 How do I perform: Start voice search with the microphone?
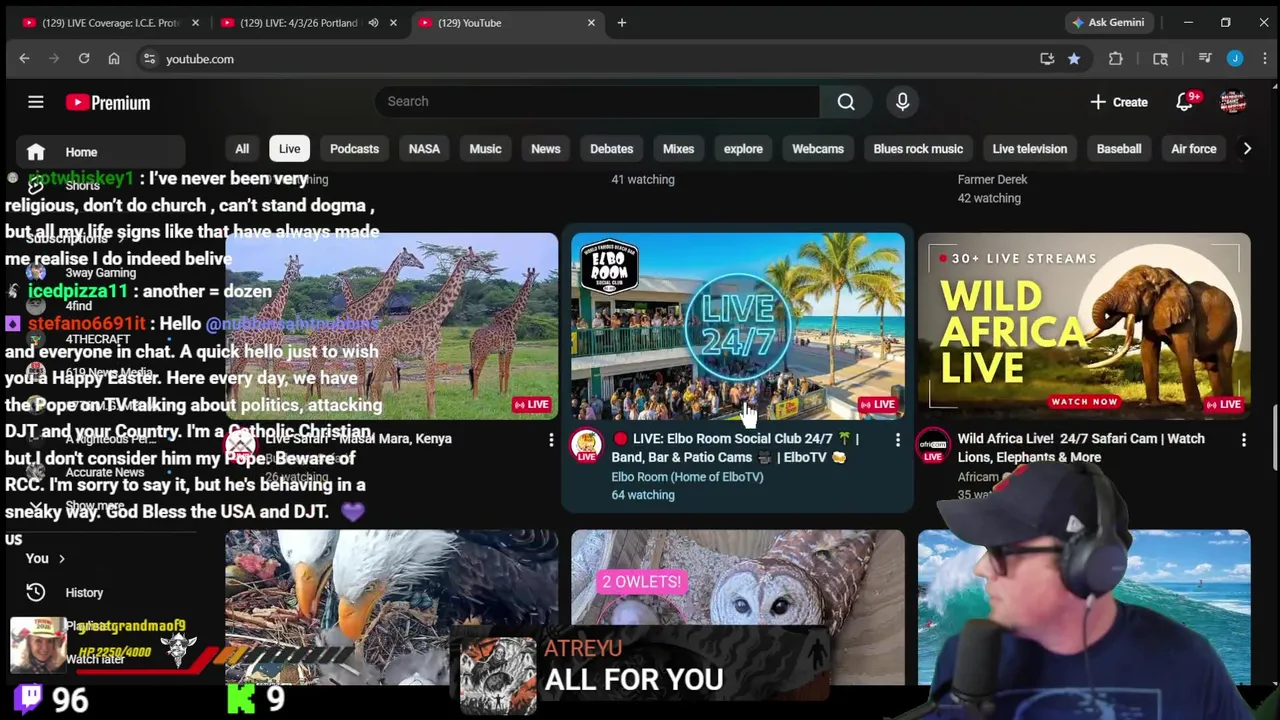pos(902,101)
